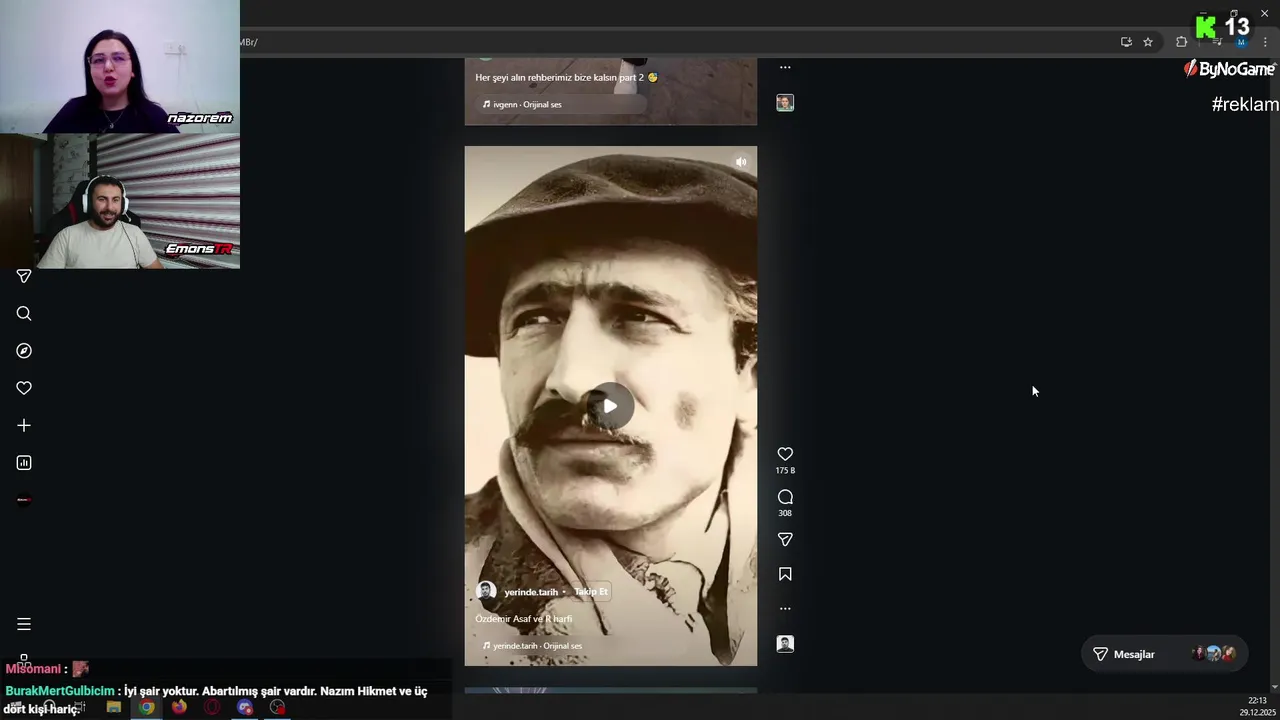The image size is (1280, 720).
Task: Open yerinde.tarih profile picture
Action: tap(486, 591)
